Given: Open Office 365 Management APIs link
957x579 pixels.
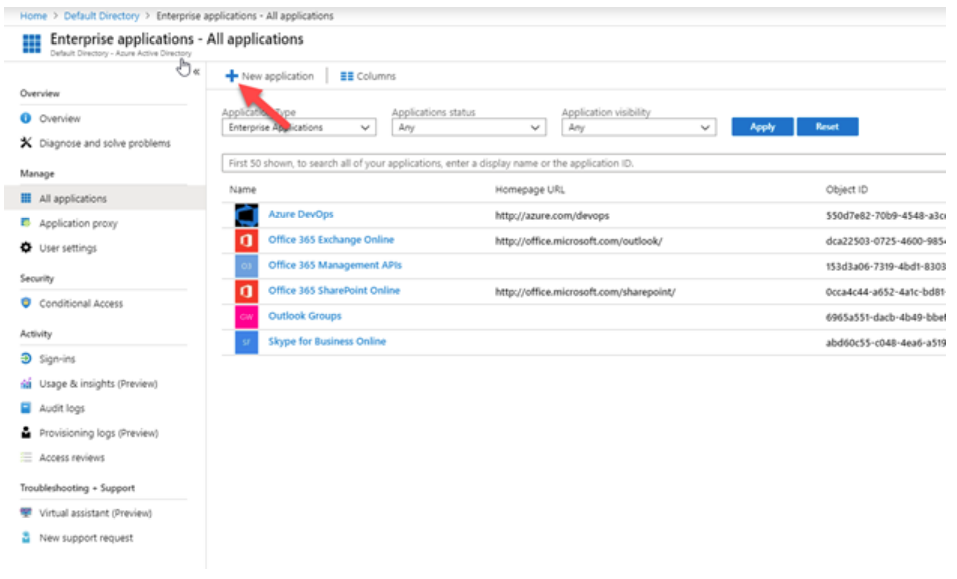Looking at the screenshot, I should pyautogui.click(x=335, y=265).
